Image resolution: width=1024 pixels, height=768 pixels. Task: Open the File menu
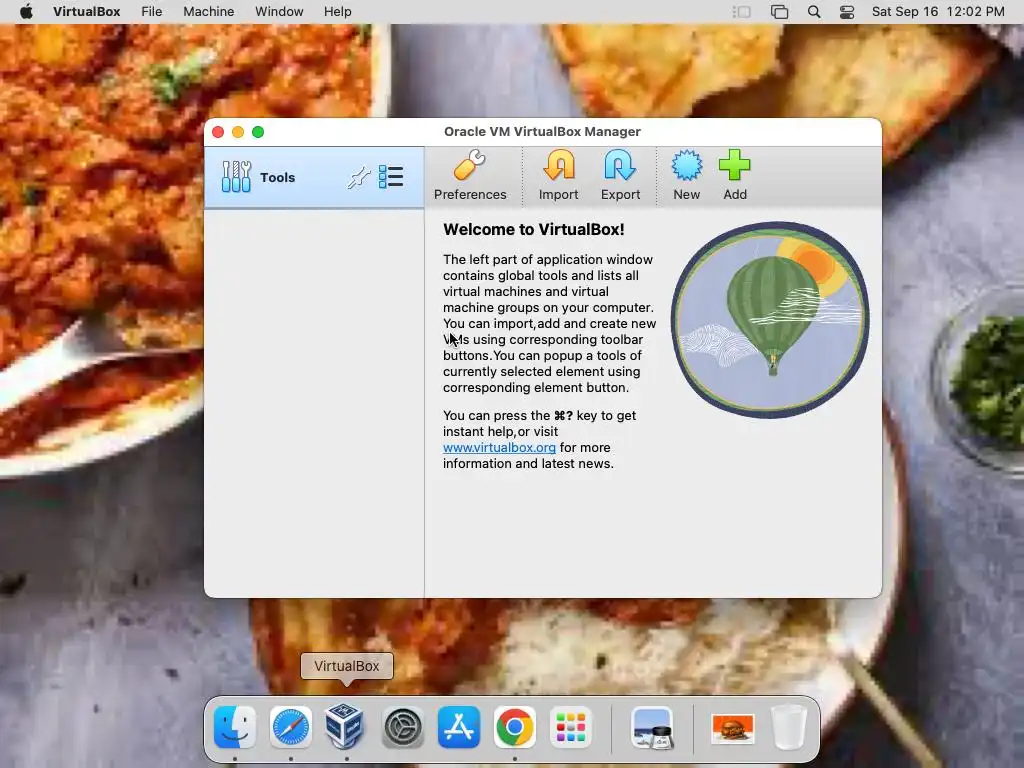point(152,11)
